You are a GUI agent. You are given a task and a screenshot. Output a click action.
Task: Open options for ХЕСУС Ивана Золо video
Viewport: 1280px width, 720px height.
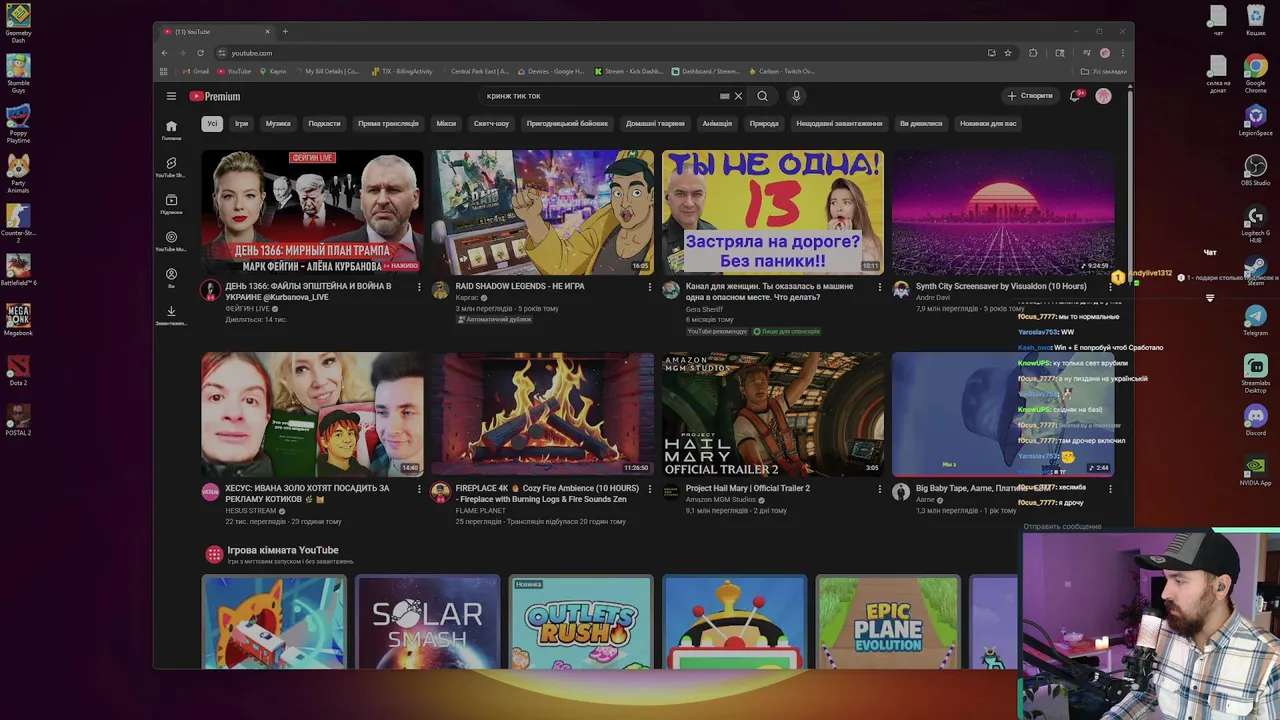419,489
